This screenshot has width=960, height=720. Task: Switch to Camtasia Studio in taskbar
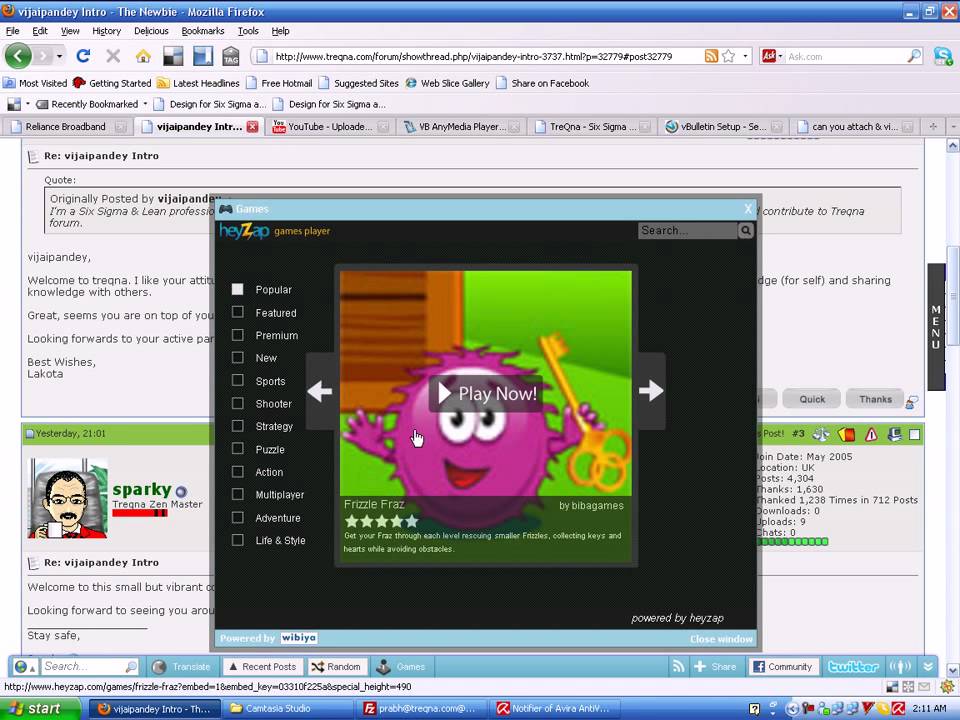(x=285, y=708)
